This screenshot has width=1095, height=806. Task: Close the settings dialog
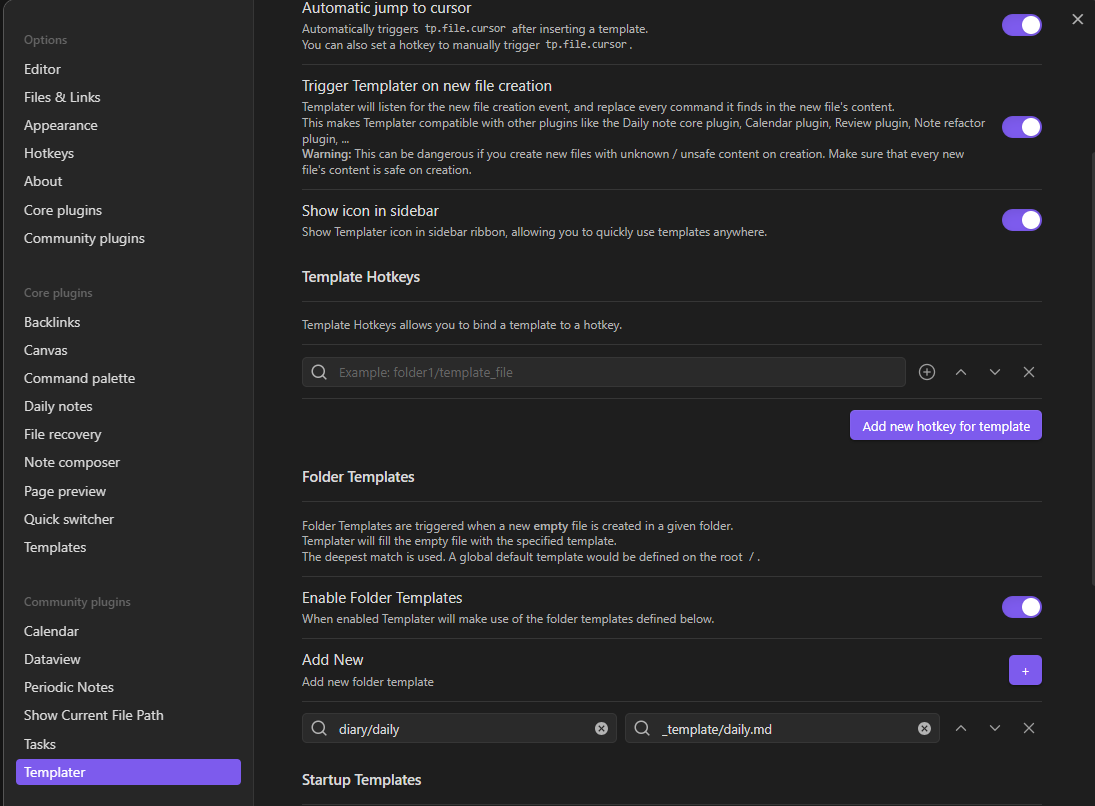pyautogui.click(x=1078, y=20)
